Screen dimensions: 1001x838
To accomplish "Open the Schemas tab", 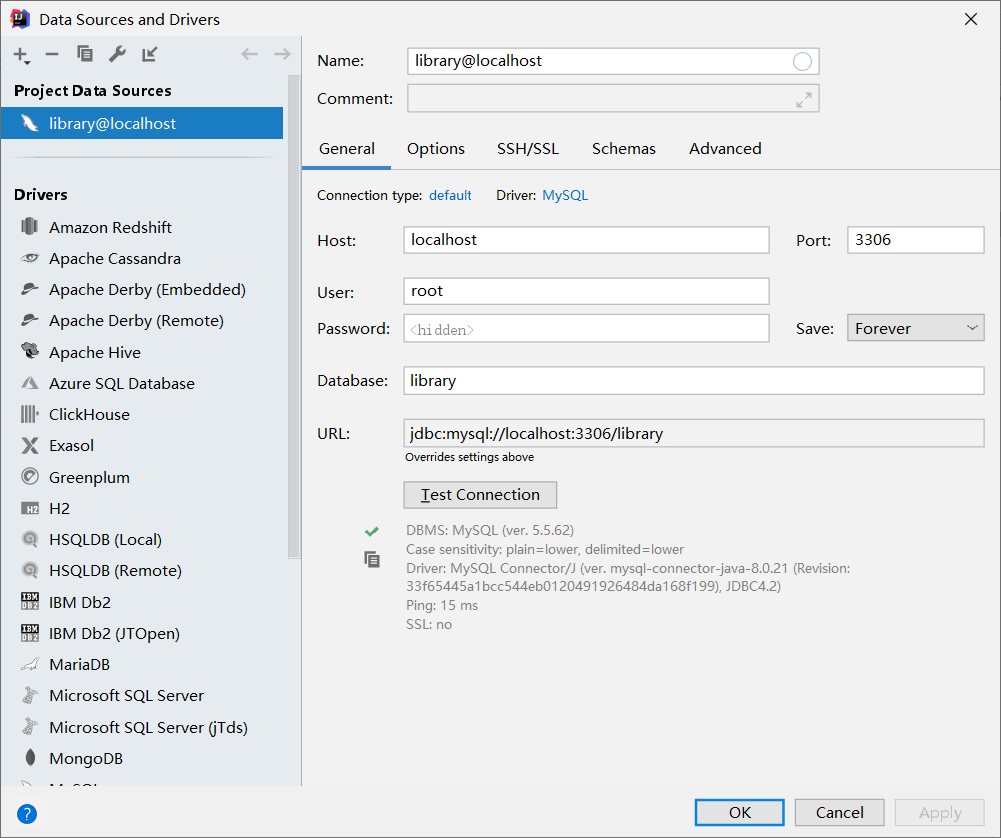I will click(624, 149).
